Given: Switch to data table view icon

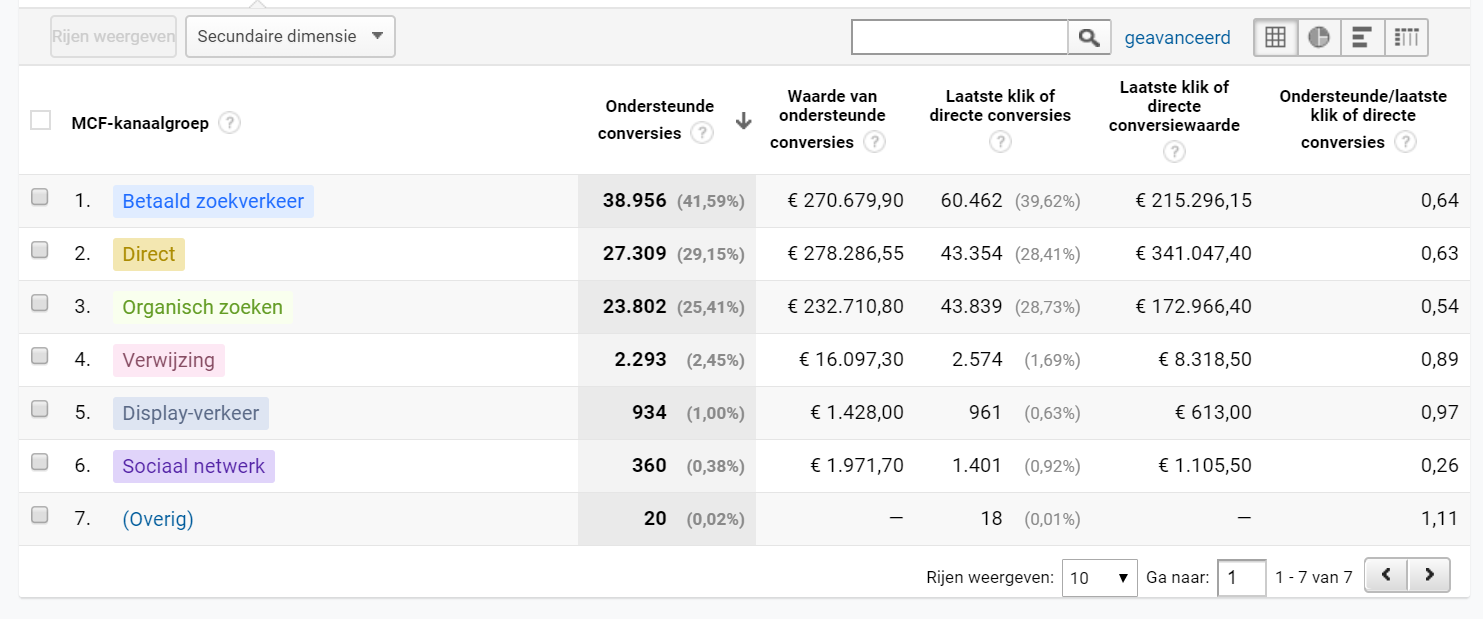Looking at the screenshot, I should click(1275, 37).
